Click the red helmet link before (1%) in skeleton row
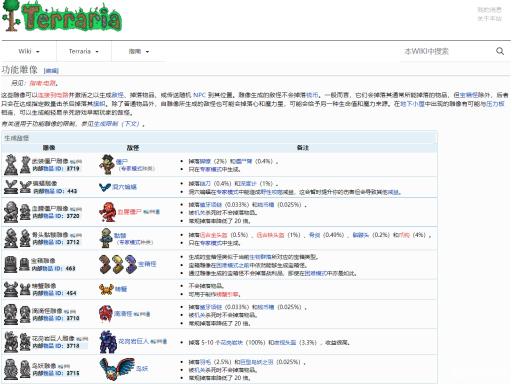The height and width of the screenshot is (384, 512). [270, 235]
